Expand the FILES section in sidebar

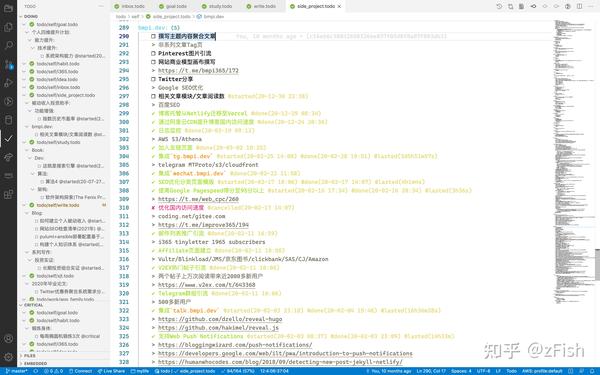(x=29, y=355)
